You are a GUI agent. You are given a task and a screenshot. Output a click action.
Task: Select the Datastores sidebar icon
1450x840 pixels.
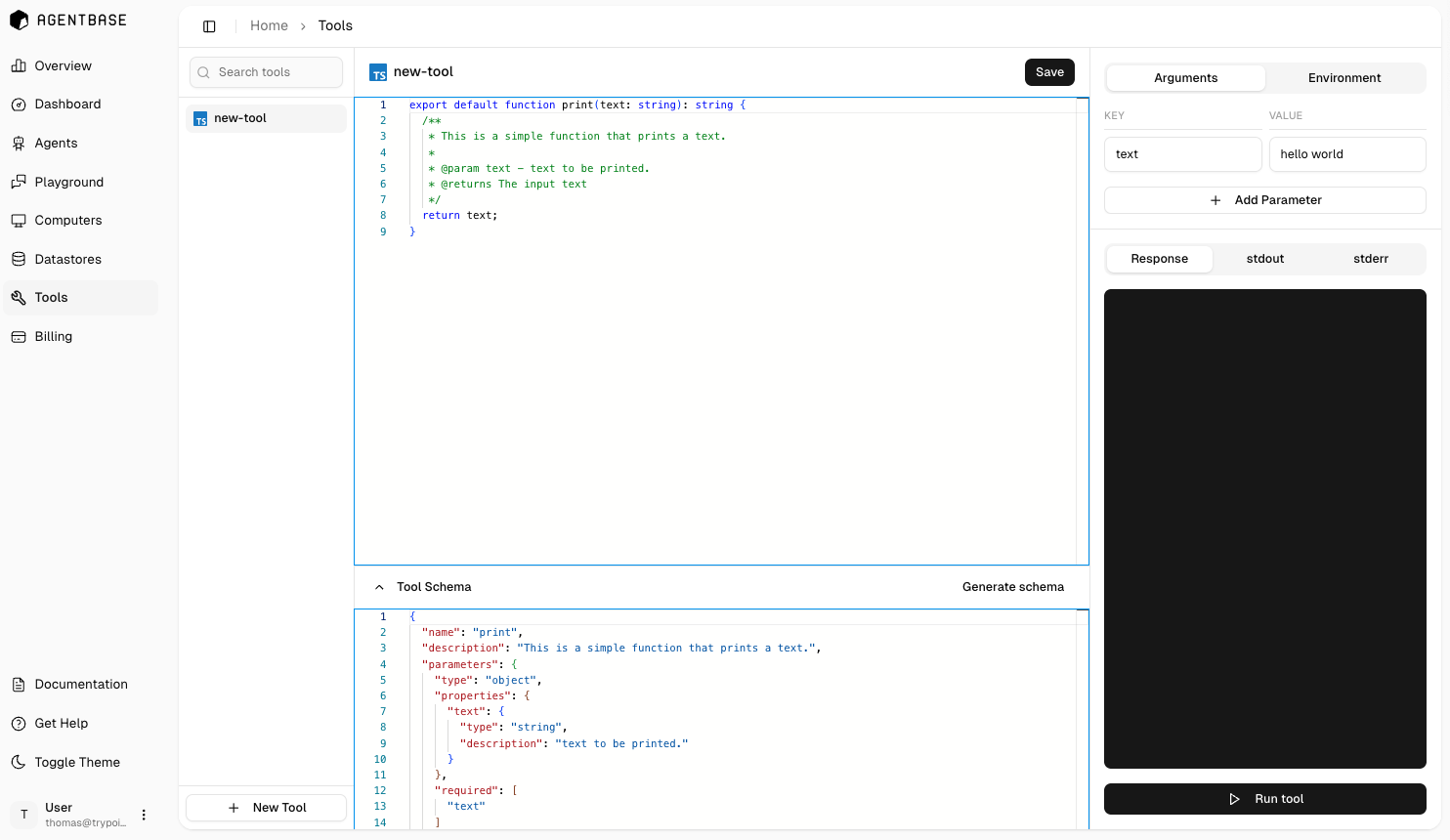coord(20,259)
